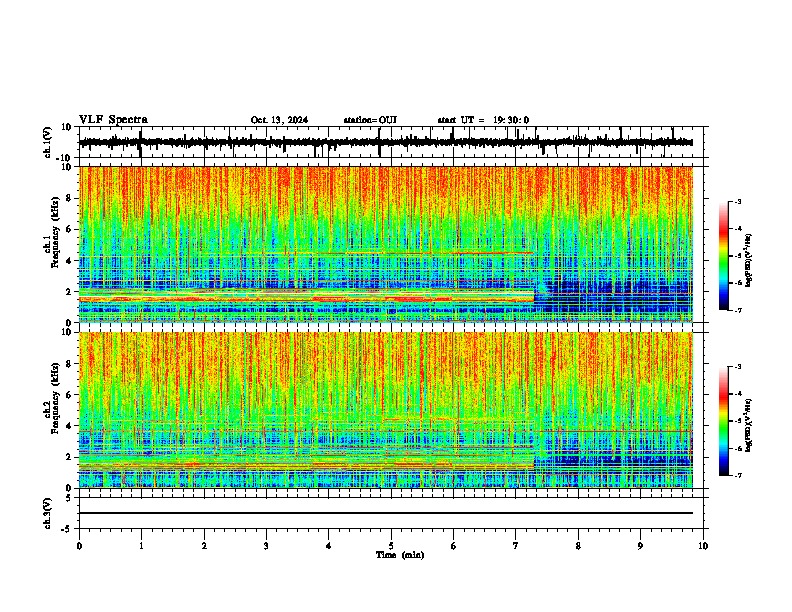Viewport: 792px width, 612px height.
Task: Click the ch.1(V) waveform panel trace
Action: pyautogui.click(x=386, y=142)
